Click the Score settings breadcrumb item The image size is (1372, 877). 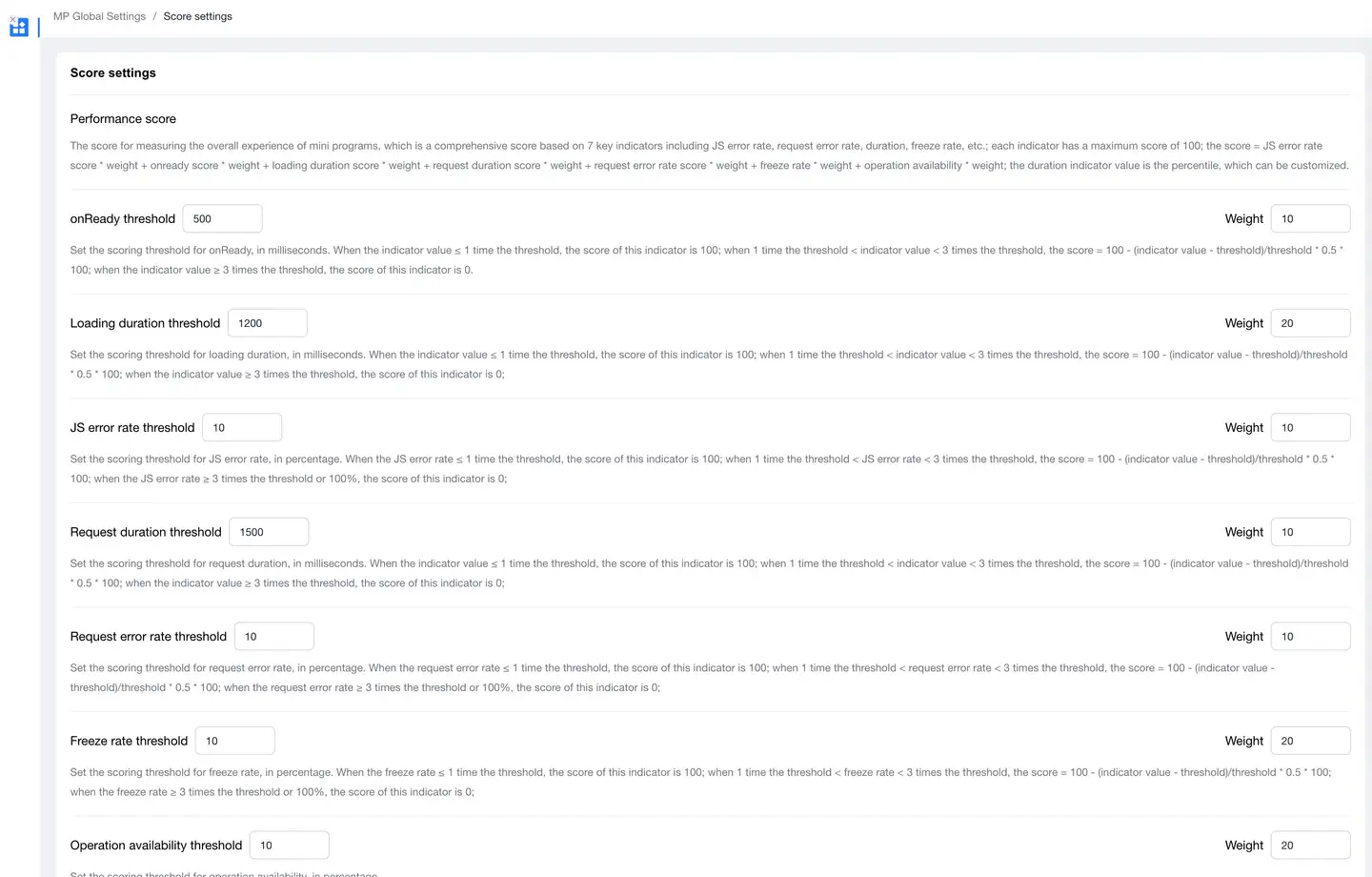point(197,16)
